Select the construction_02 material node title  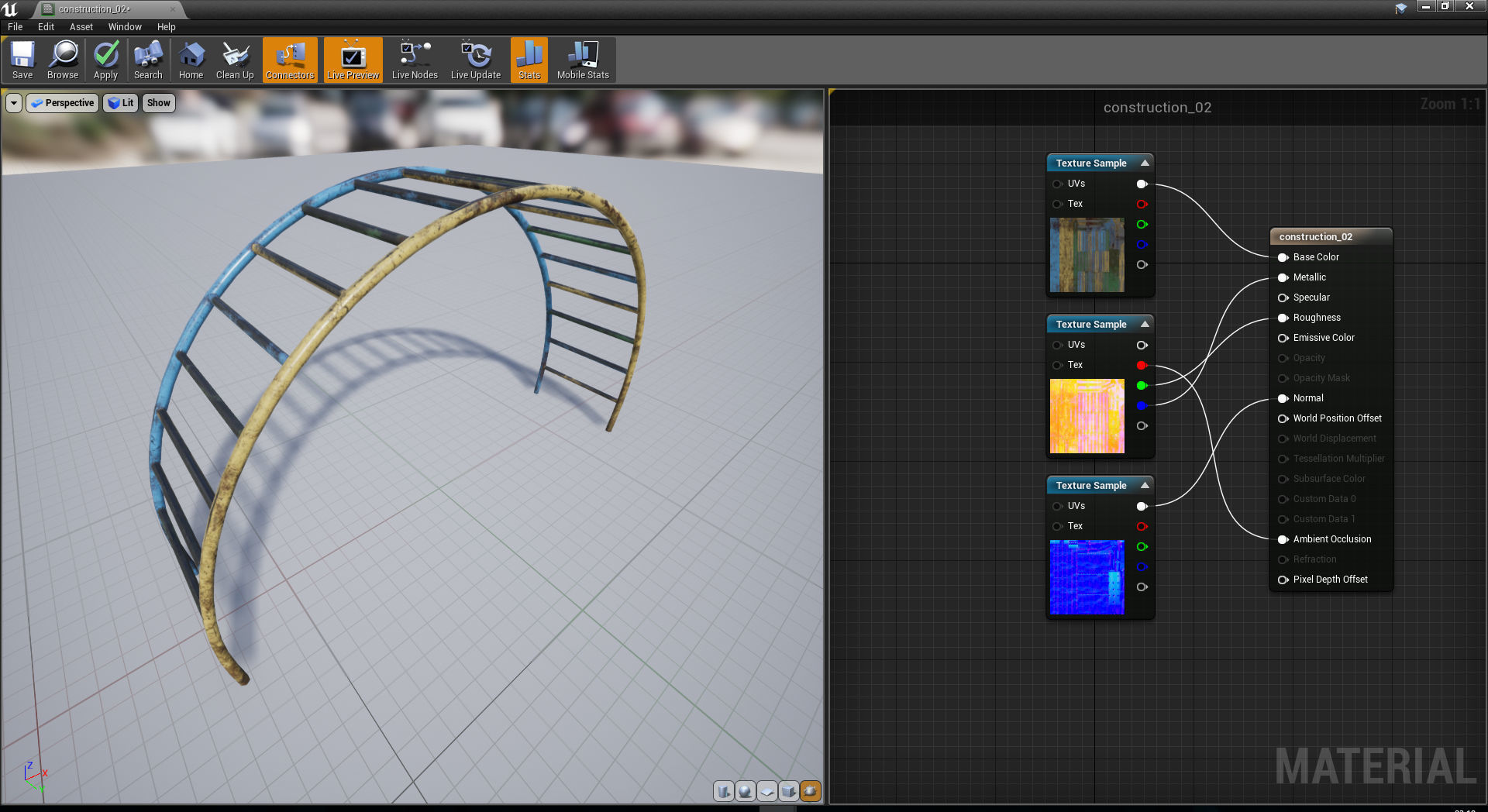pos(1315,236)
